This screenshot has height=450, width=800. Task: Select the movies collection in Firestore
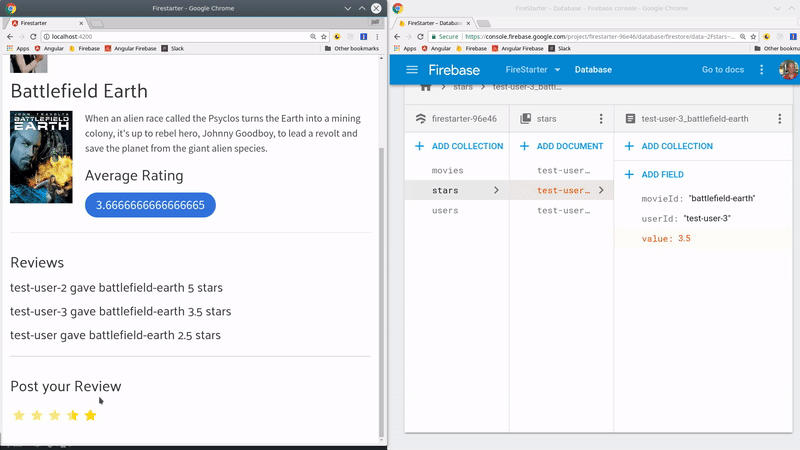(x=447, y=171)
